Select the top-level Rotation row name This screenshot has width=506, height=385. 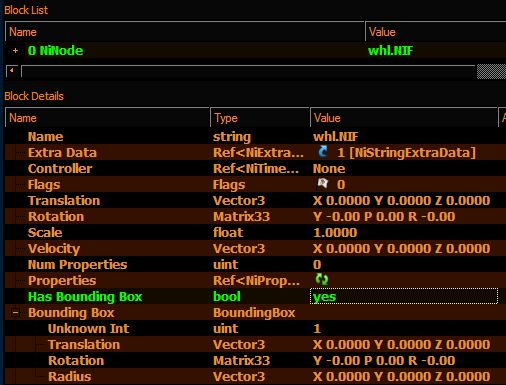point(56,217)
